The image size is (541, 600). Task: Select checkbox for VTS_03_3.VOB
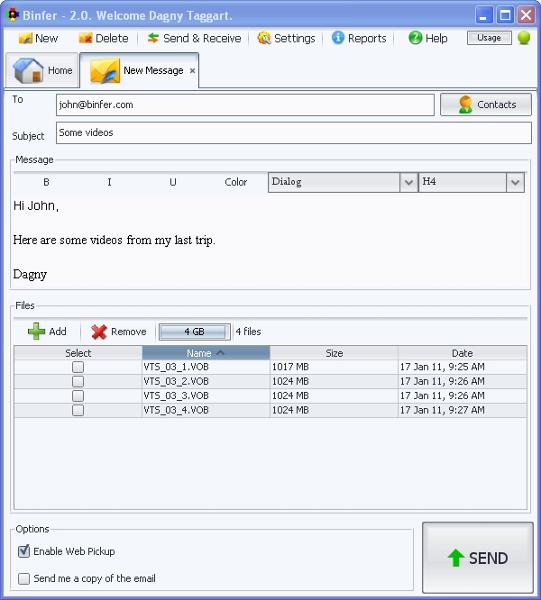pyautogui.click(x=78, y=396)
